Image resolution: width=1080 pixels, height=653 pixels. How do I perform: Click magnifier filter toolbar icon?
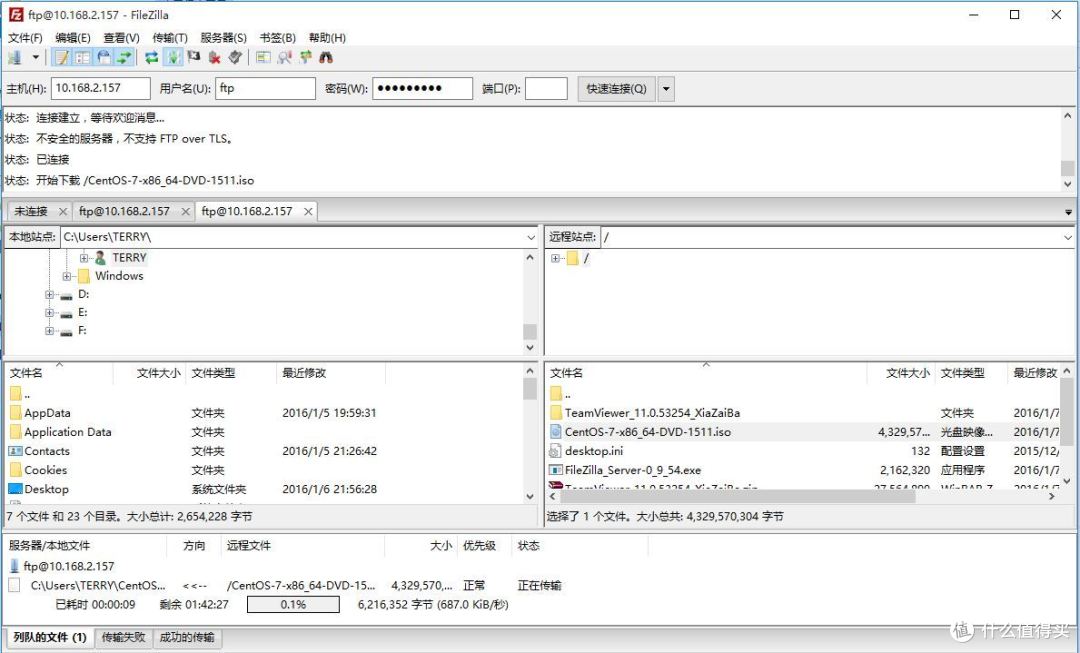coord(284,58)
